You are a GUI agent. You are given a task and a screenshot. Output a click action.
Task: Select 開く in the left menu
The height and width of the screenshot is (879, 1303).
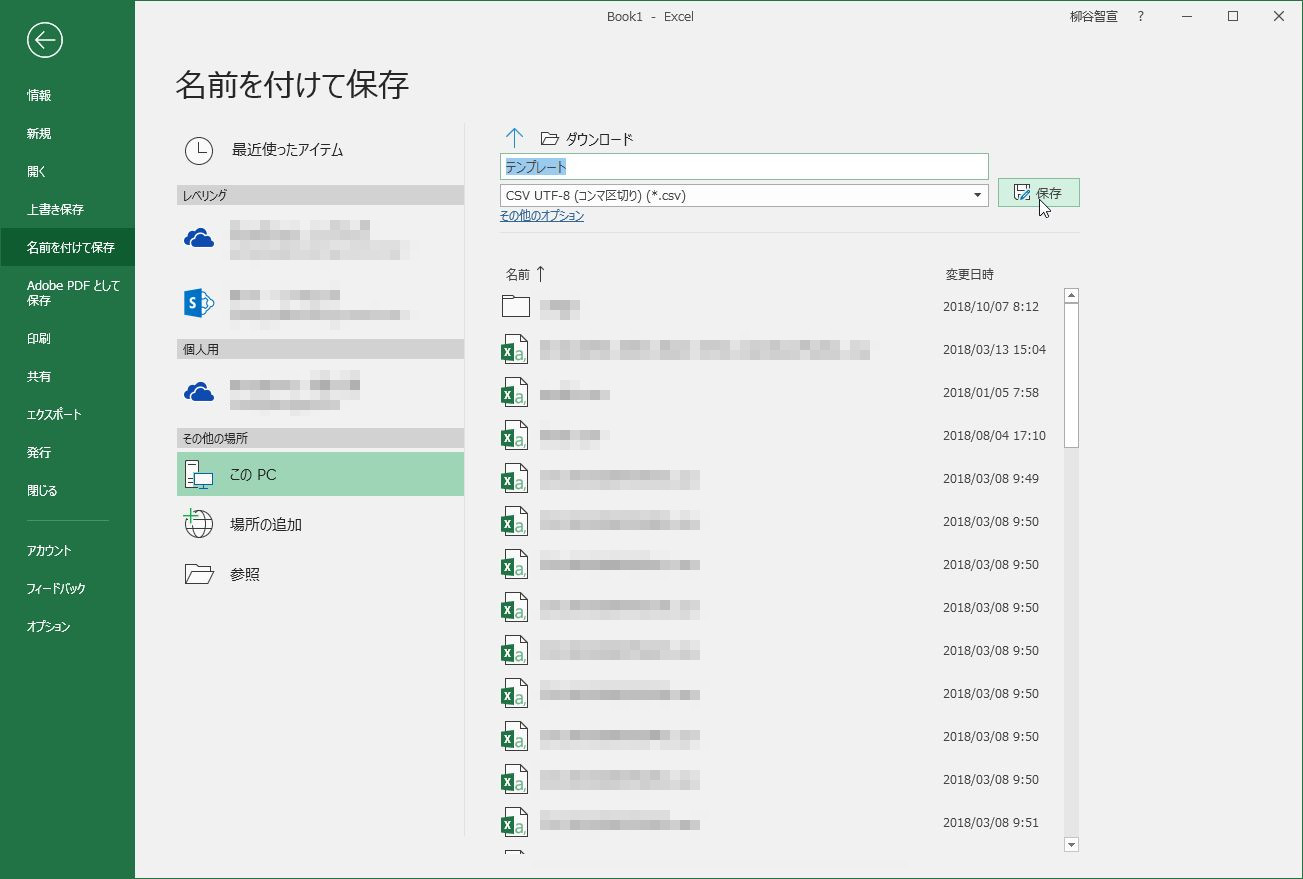pos(37,172)
